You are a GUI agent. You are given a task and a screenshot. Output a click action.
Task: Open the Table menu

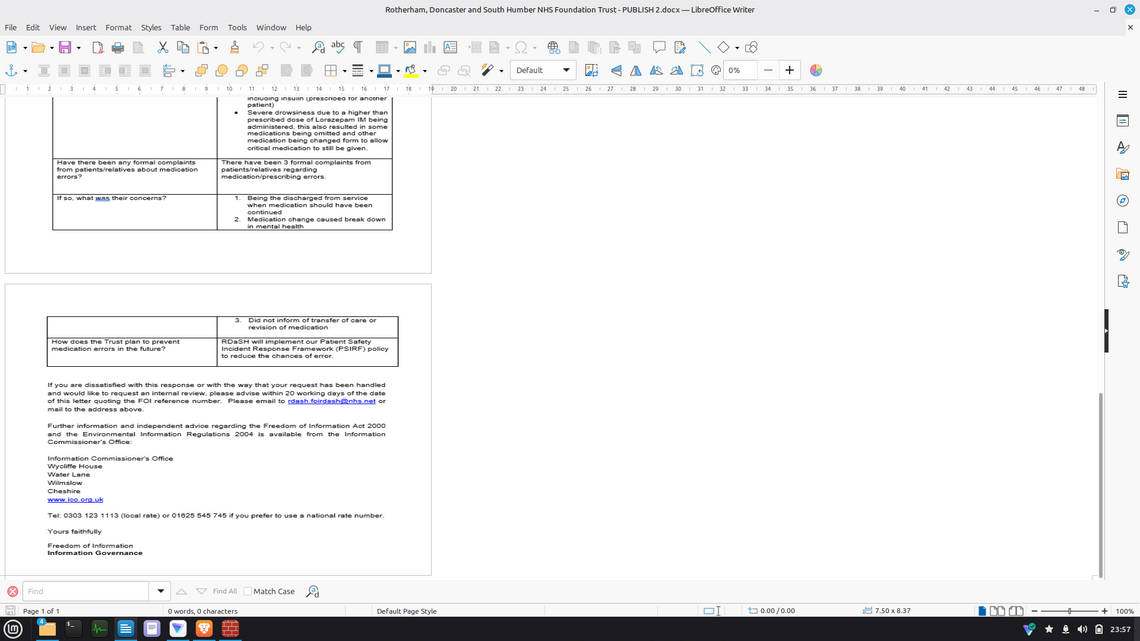180,27
